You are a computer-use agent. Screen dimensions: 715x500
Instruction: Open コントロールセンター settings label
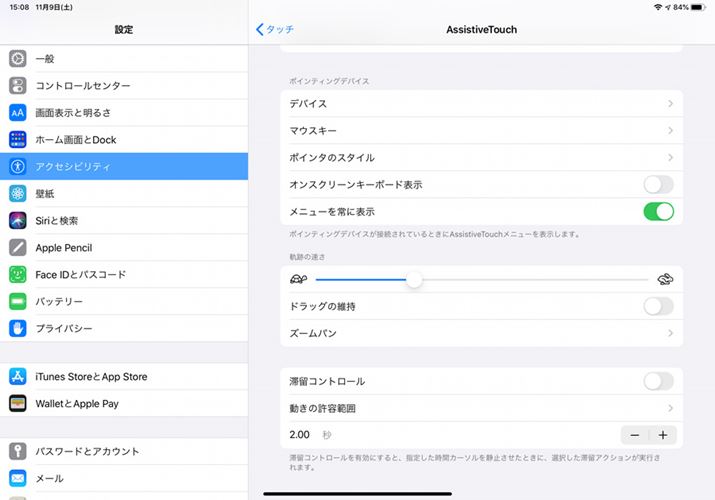[83, 86]
